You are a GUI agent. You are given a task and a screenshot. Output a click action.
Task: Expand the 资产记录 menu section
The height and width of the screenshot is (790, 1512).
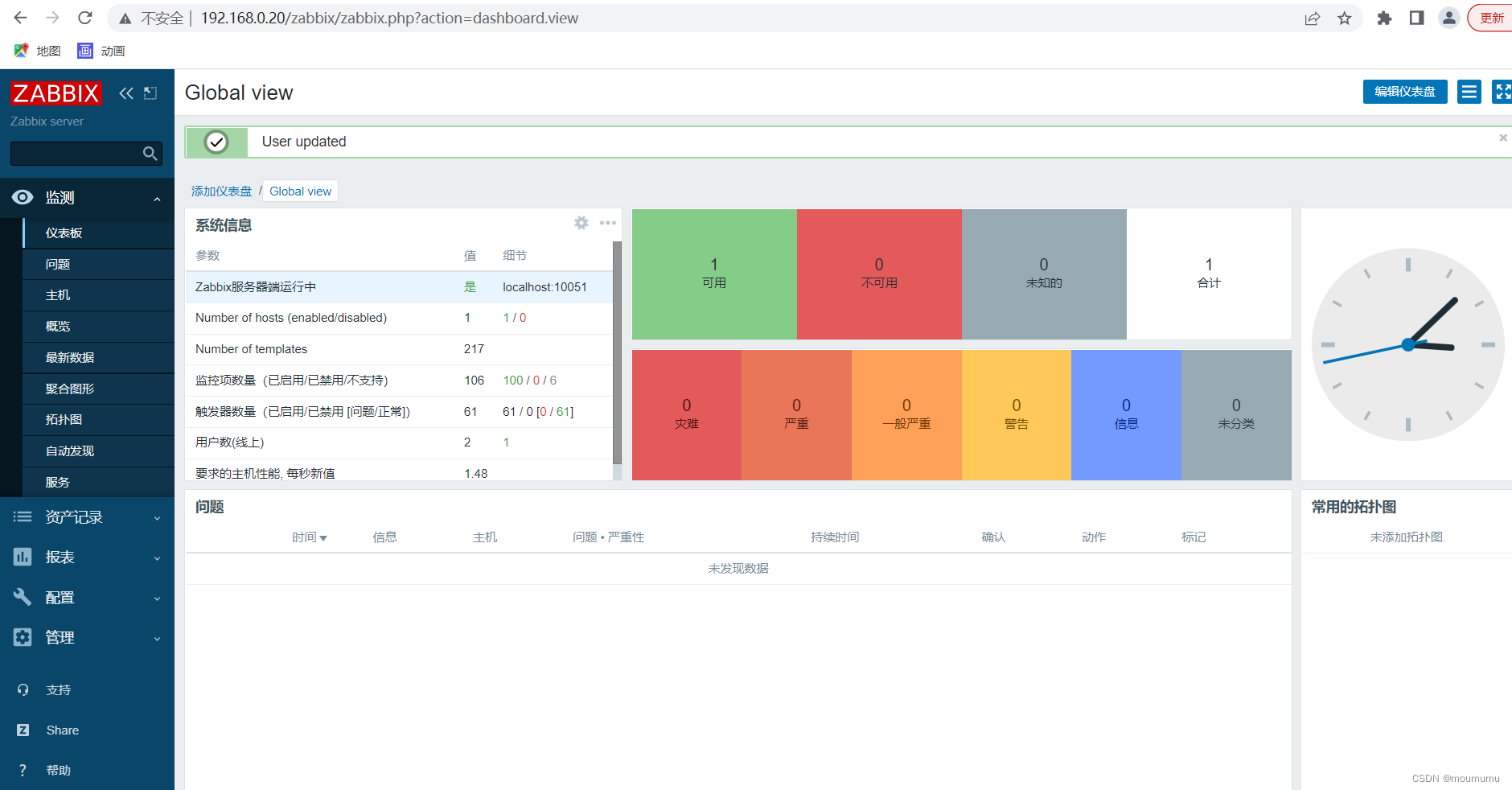point(158,518)
